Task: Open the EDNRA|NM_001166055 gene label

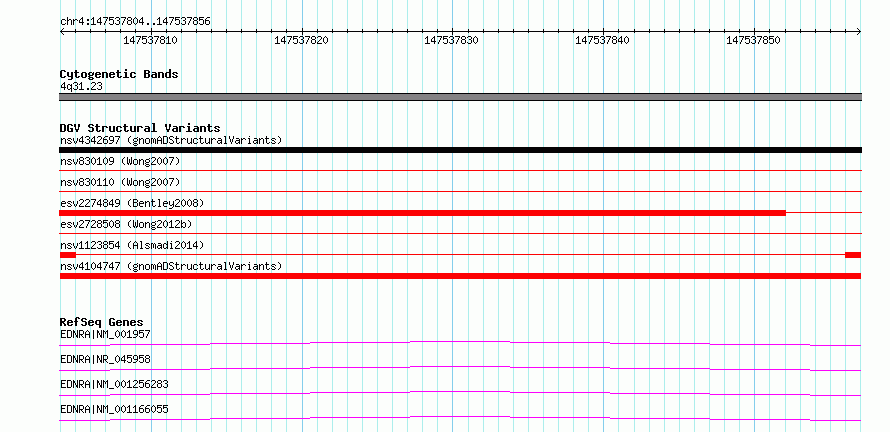Action: coord(114,409)
